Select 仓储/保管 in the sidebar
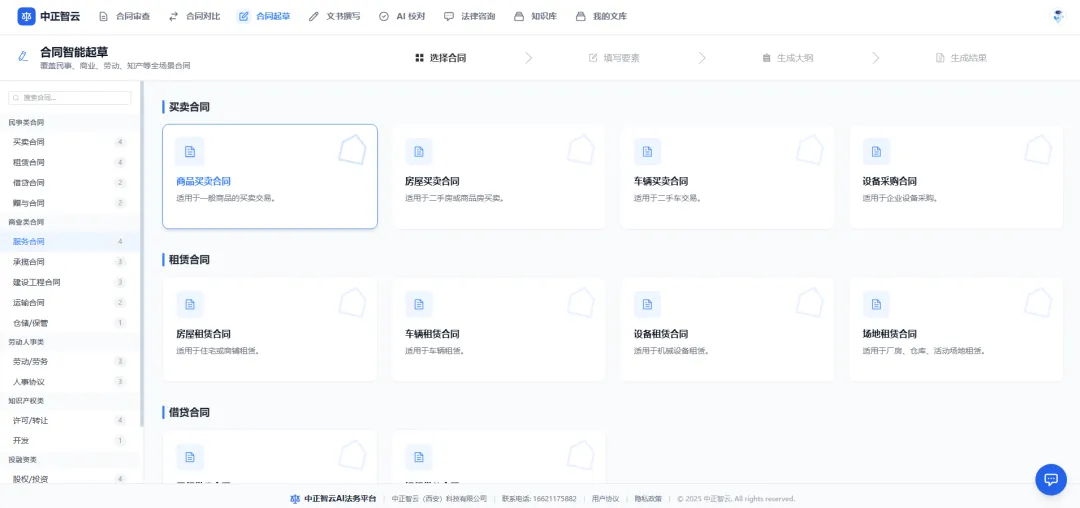The height and width of the screenshot is (508, 1080). [70, 323]
